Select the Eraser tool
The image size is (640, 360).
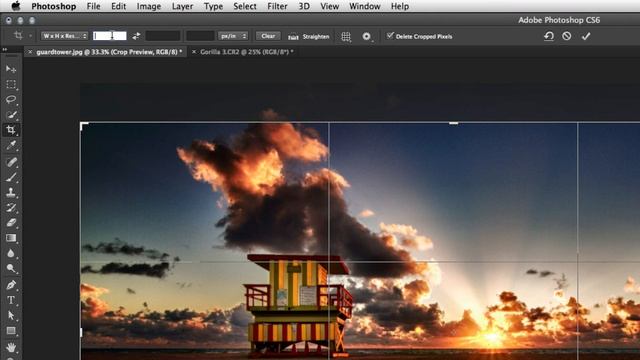pyautogui.click(x=11, y=222)
